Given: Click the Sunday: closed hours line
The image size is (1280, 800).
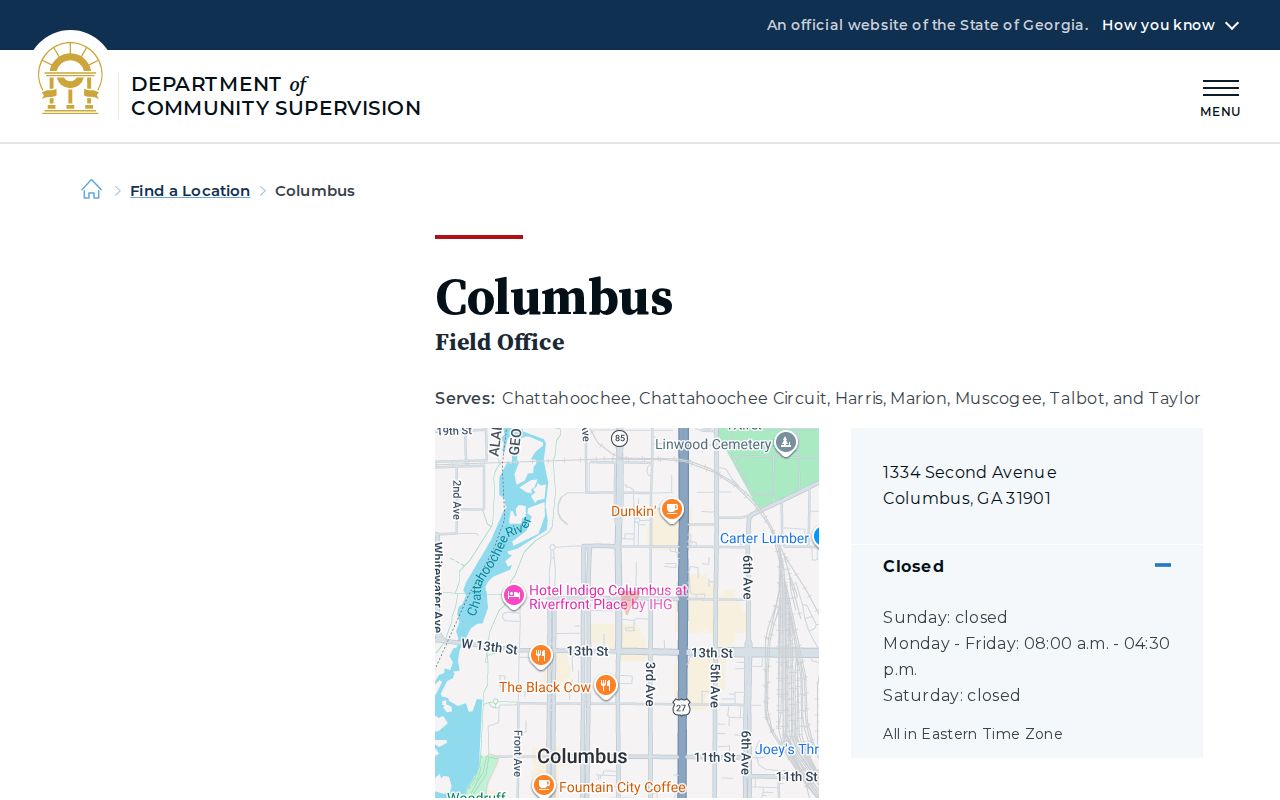Looking at the screenshot, I should [x=945, y=617].
